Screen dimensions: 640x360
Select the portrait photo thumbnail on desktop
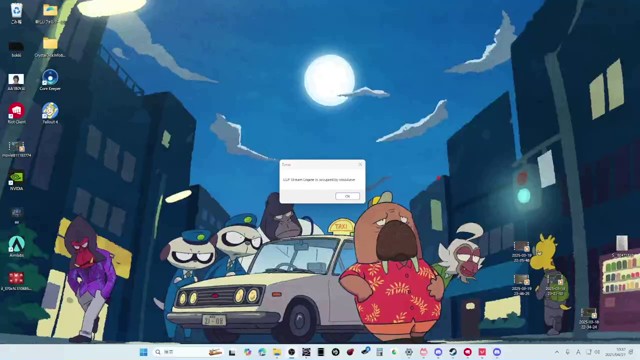click(16, 82)
